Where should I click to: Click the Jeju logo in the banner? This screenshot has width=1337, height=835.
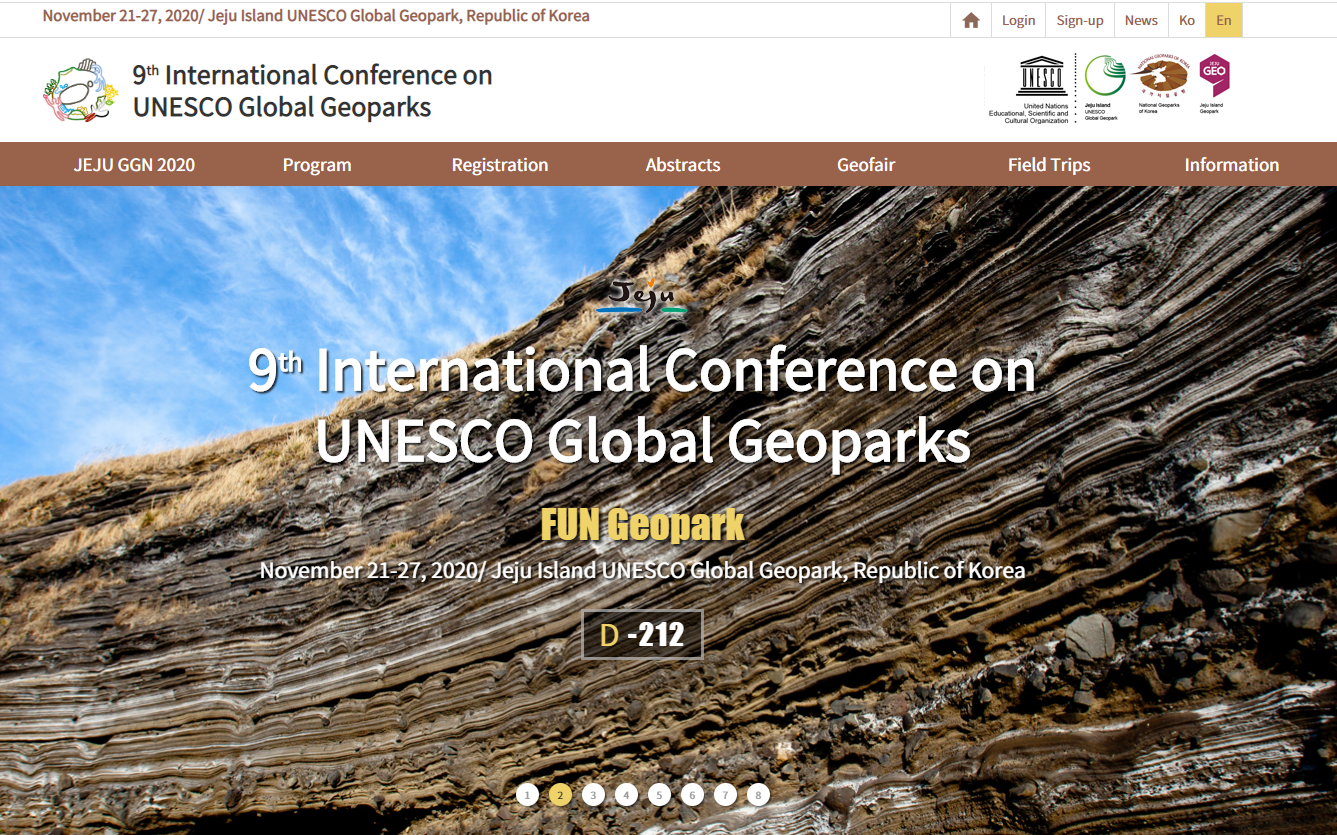point(642,296)
